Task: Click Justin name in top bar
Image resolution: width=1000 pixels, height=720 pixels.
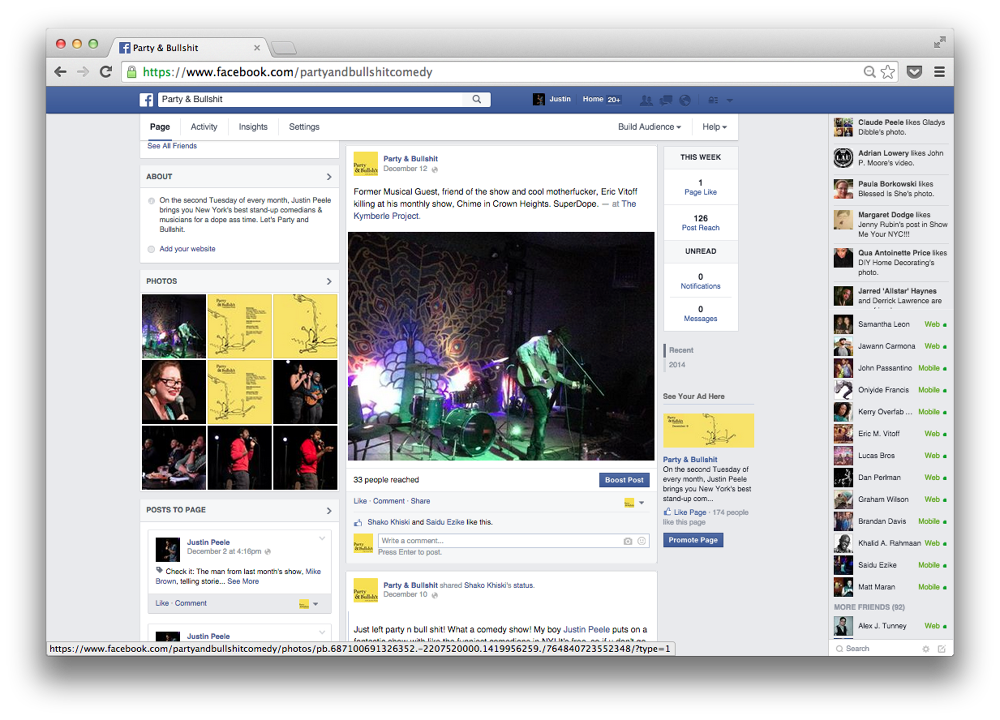Action: (560, 99)
